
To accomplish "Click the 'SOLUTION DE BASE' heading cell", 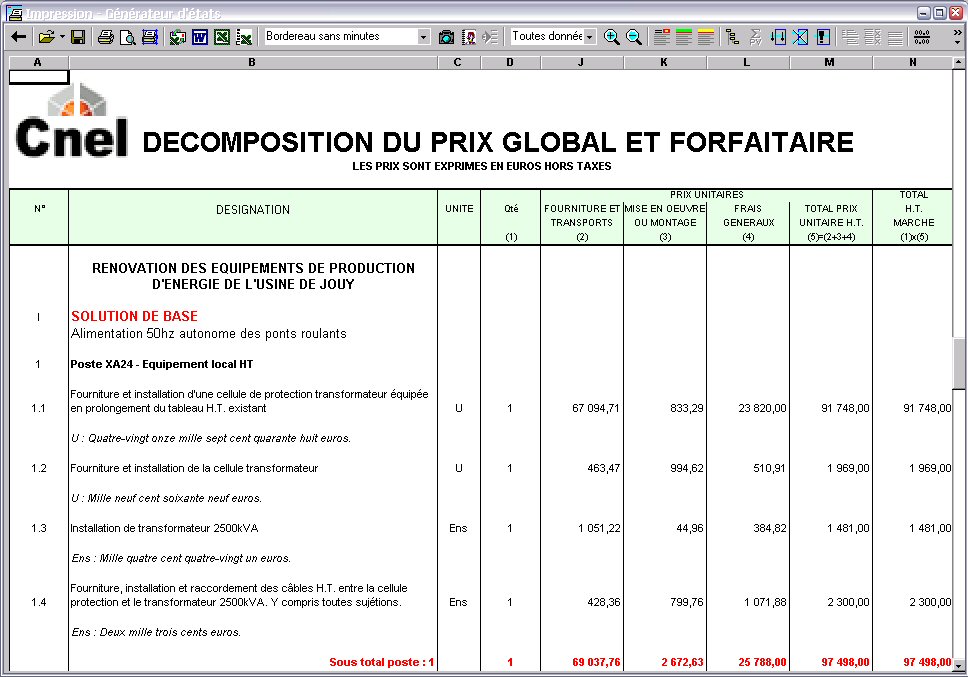I will click(x=134, y=316).
